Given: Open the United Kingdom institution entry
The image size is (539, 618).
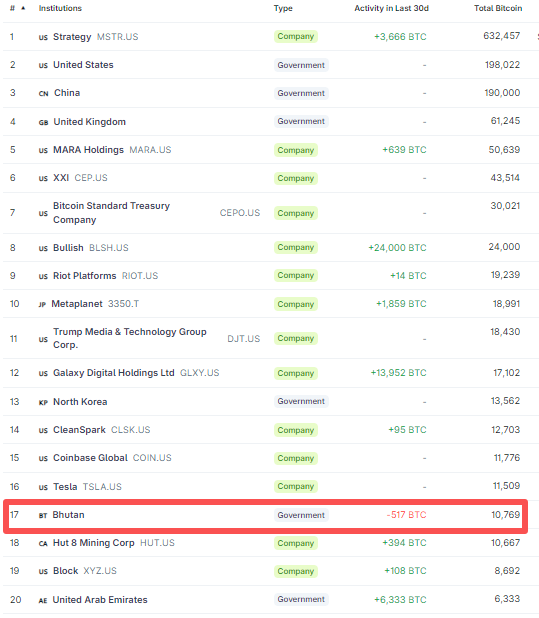Looking at the screenshot, I should (x=89, y=121).
